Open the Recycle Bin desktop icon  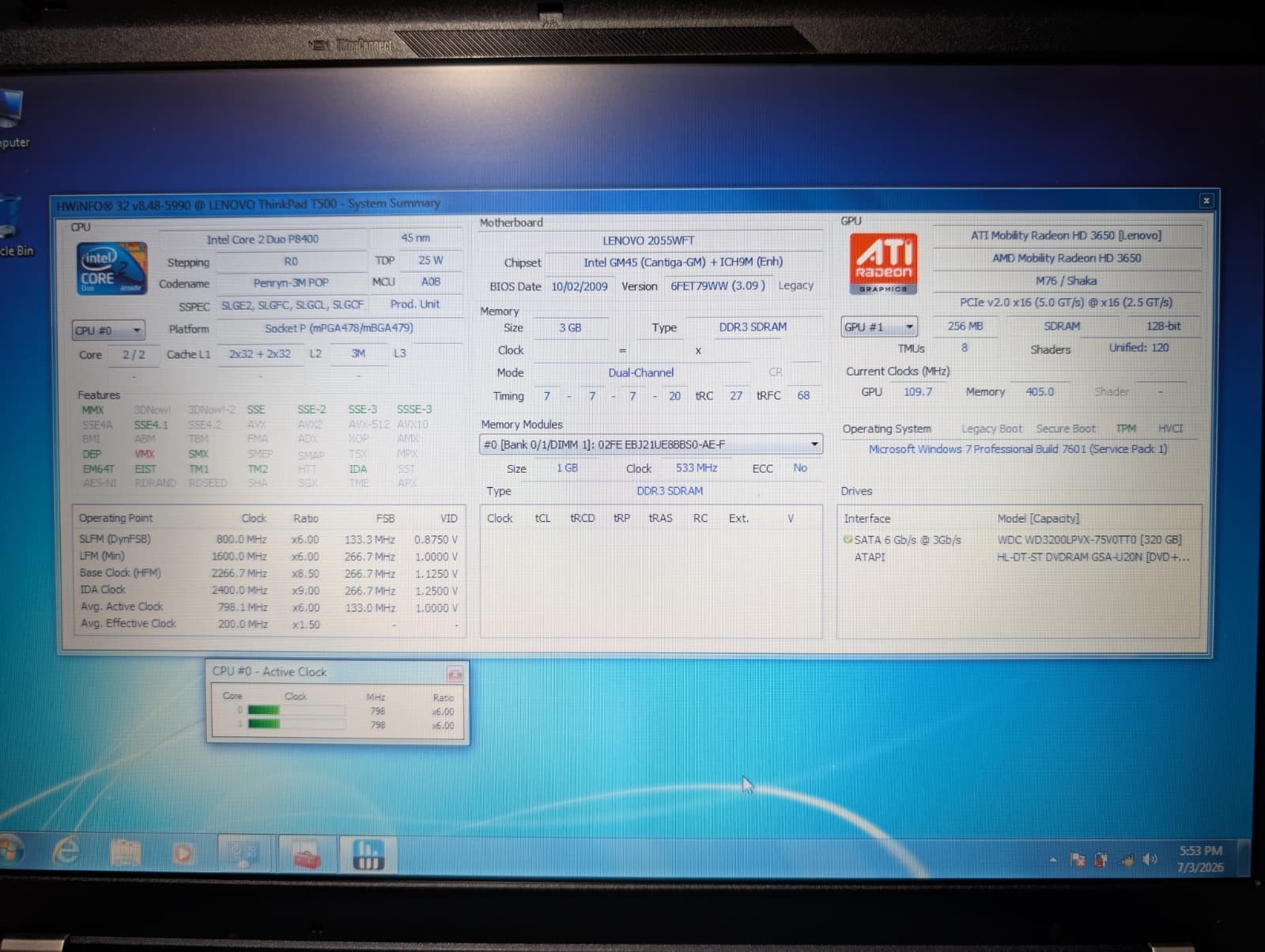click(14, 228)
